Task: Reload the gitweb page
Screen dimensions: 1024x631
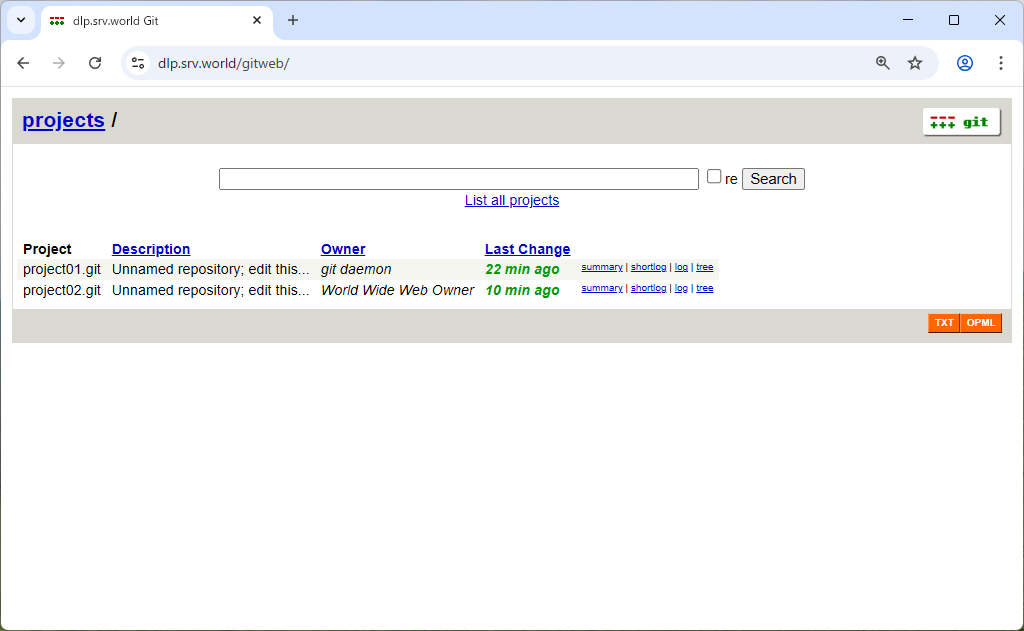Action: (x=95, y=63)
